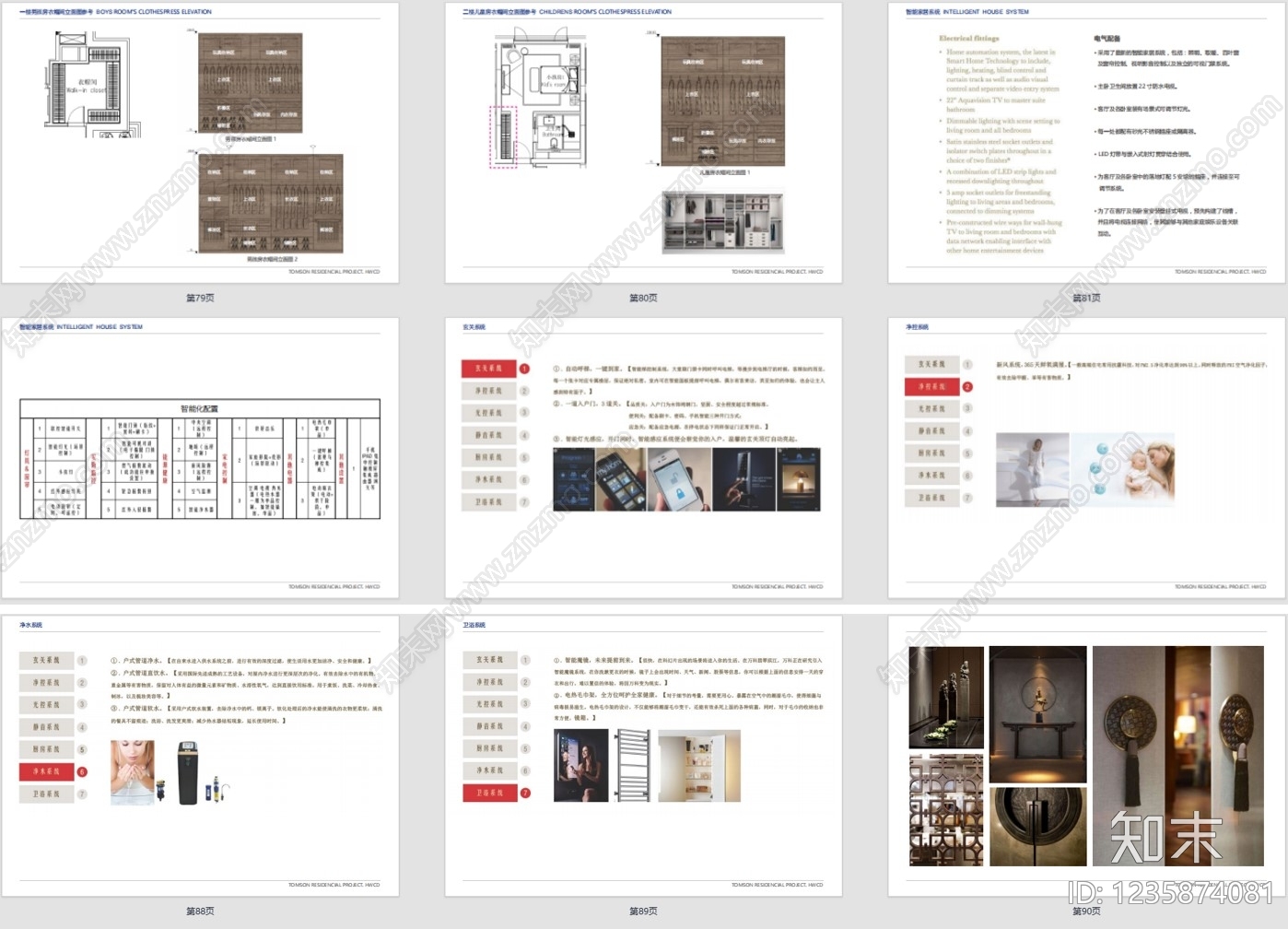The image size is (1288, 929).
Task: Click the red 净水系统 item on page 88
Action: (46, 771)
